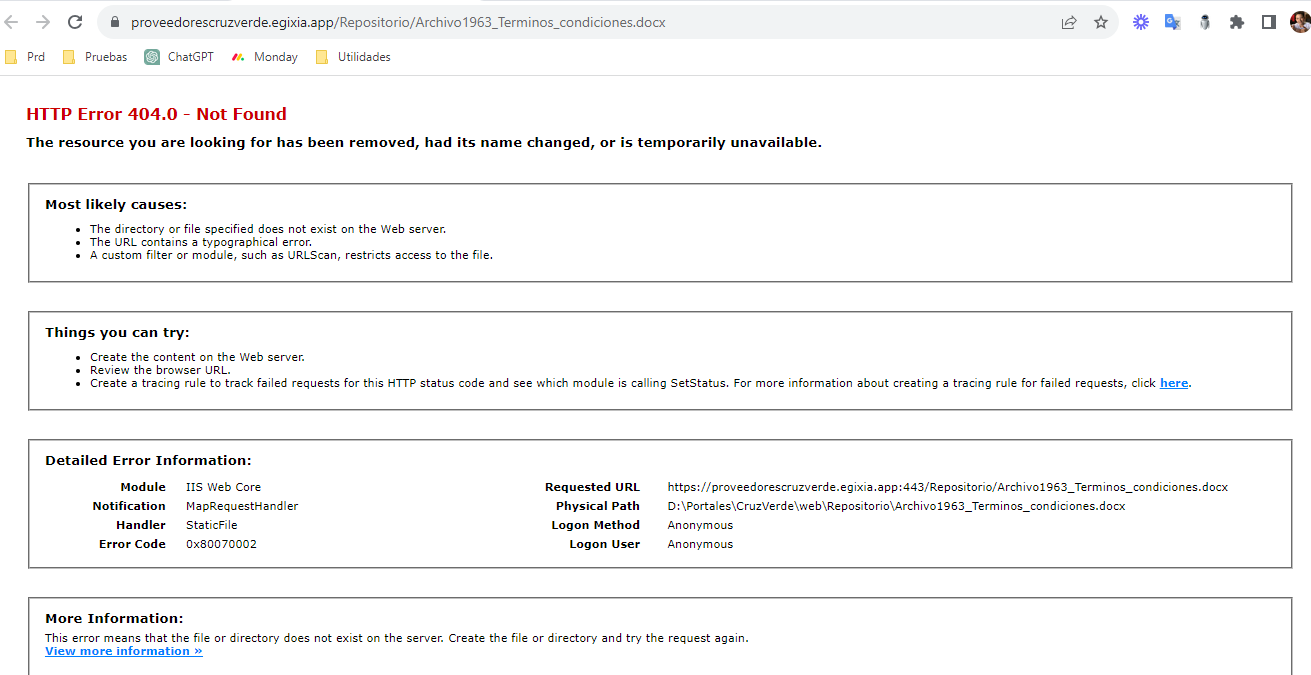Click the forward navigation arrow
This screenshot has height=675, width=1311.
tap(42, 22)
